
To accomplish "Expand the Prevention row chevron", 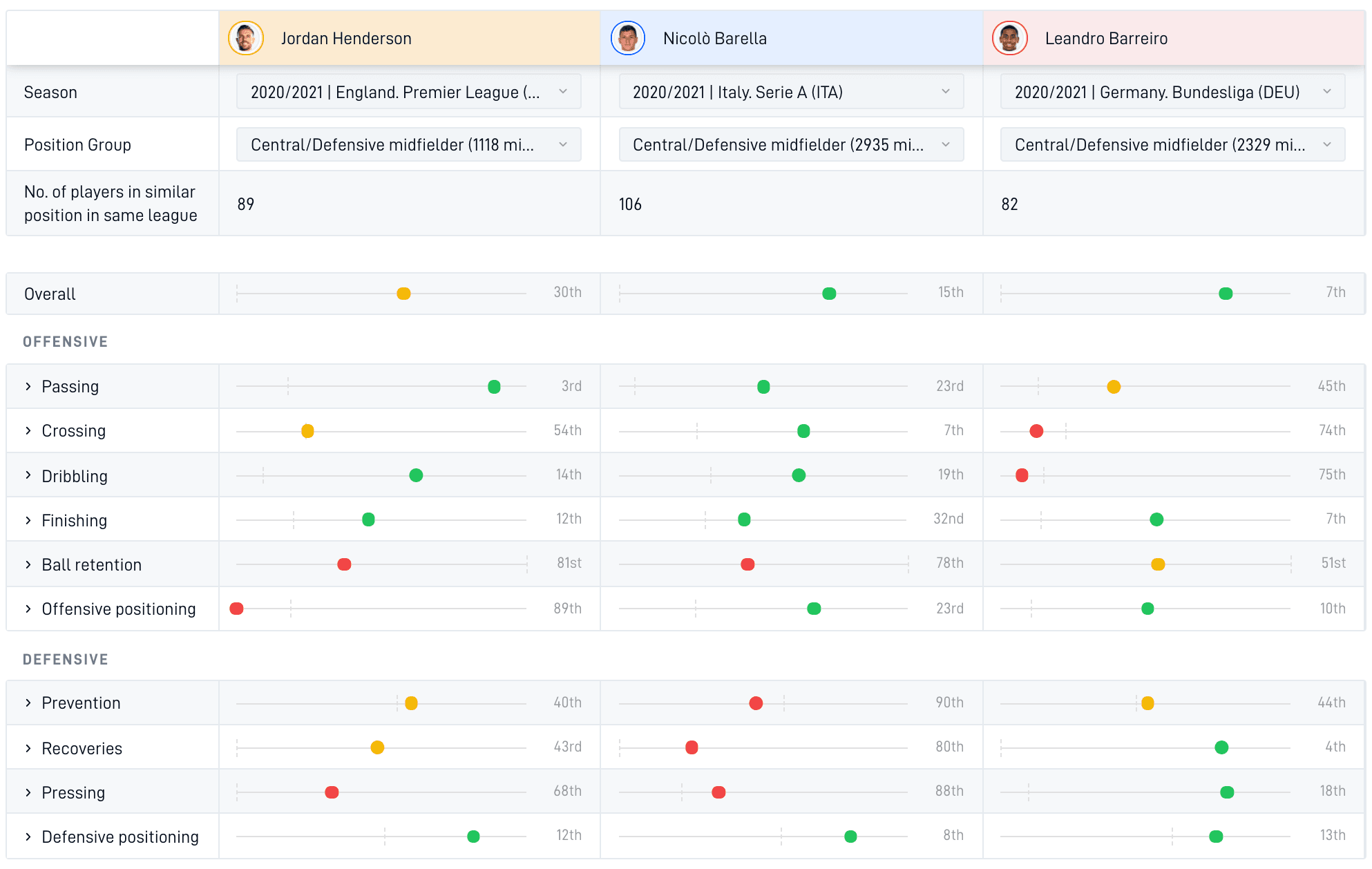I will click(28, 703).
